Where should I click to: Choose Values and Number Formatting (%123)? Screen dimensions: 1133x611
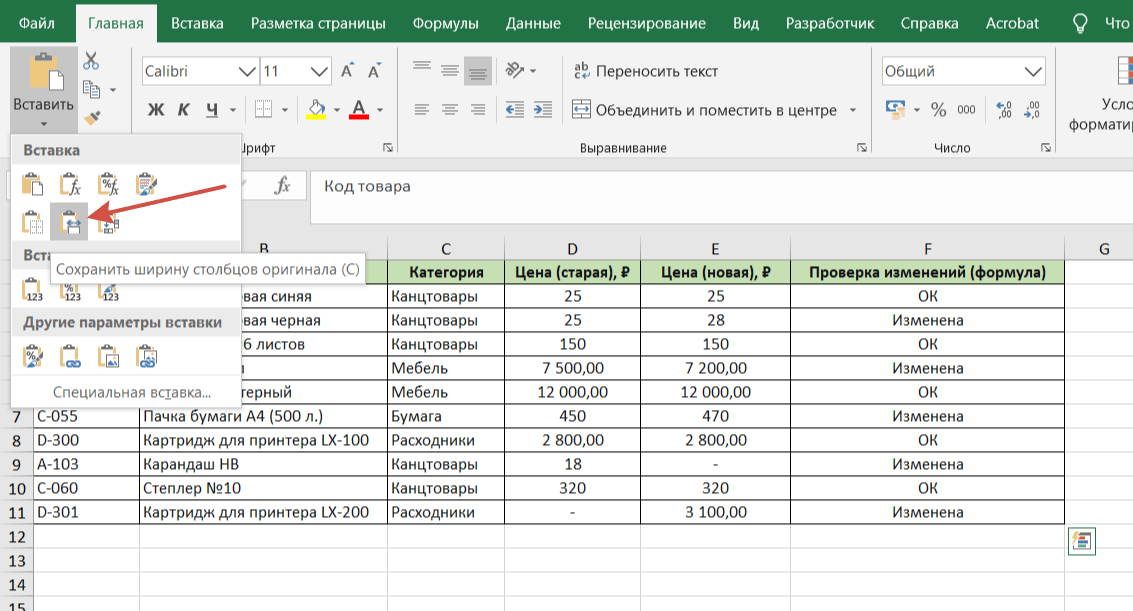[71, 292]
